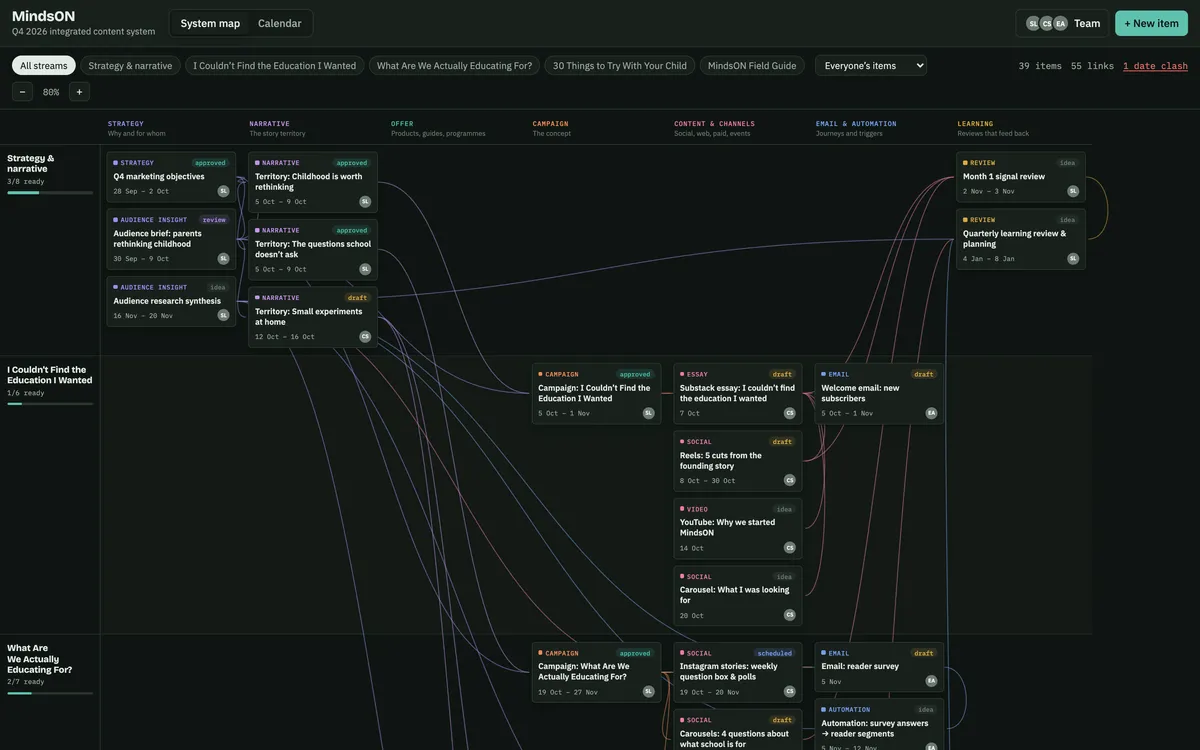Click CS avatar on Small experiments at home card
The image size is (1200, 750).
tap(365, 337)
